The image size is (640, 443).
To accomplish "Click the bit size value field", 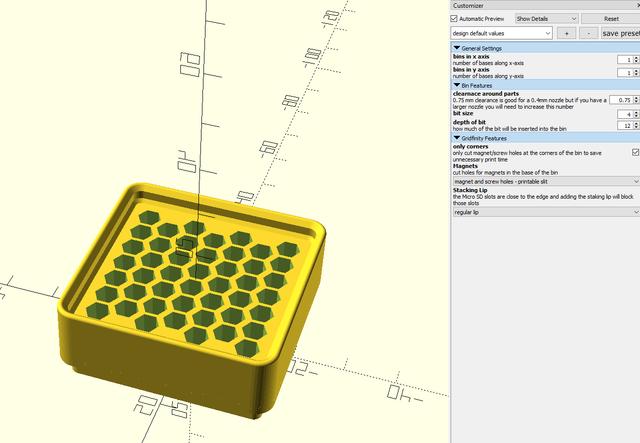I will tap(625, 114).
